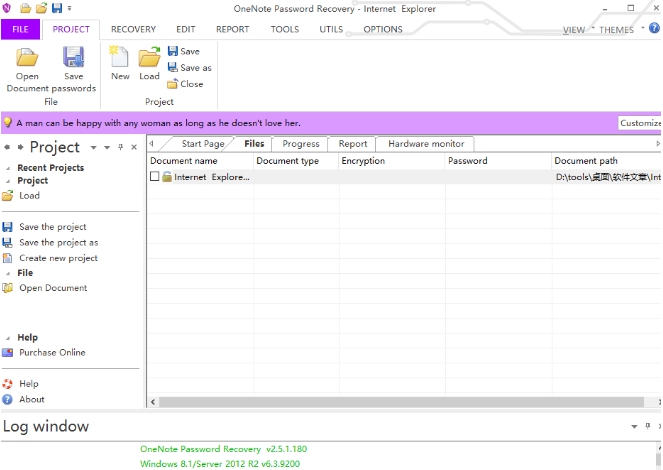
Task: Click Load in Project sidebar
Action: [29, 196]
